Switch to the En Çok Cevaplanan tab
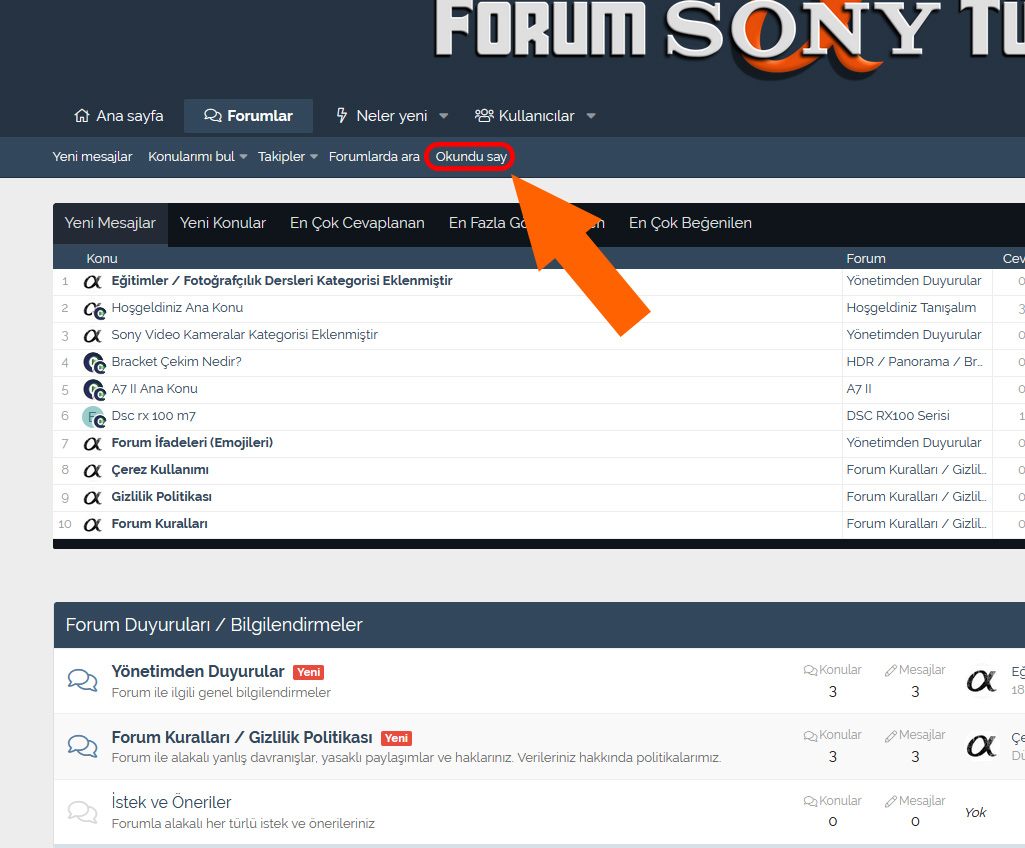Image resolution: width=1025 pixels, height=848 pixels. pyautogui.click(x=358, y=224)
